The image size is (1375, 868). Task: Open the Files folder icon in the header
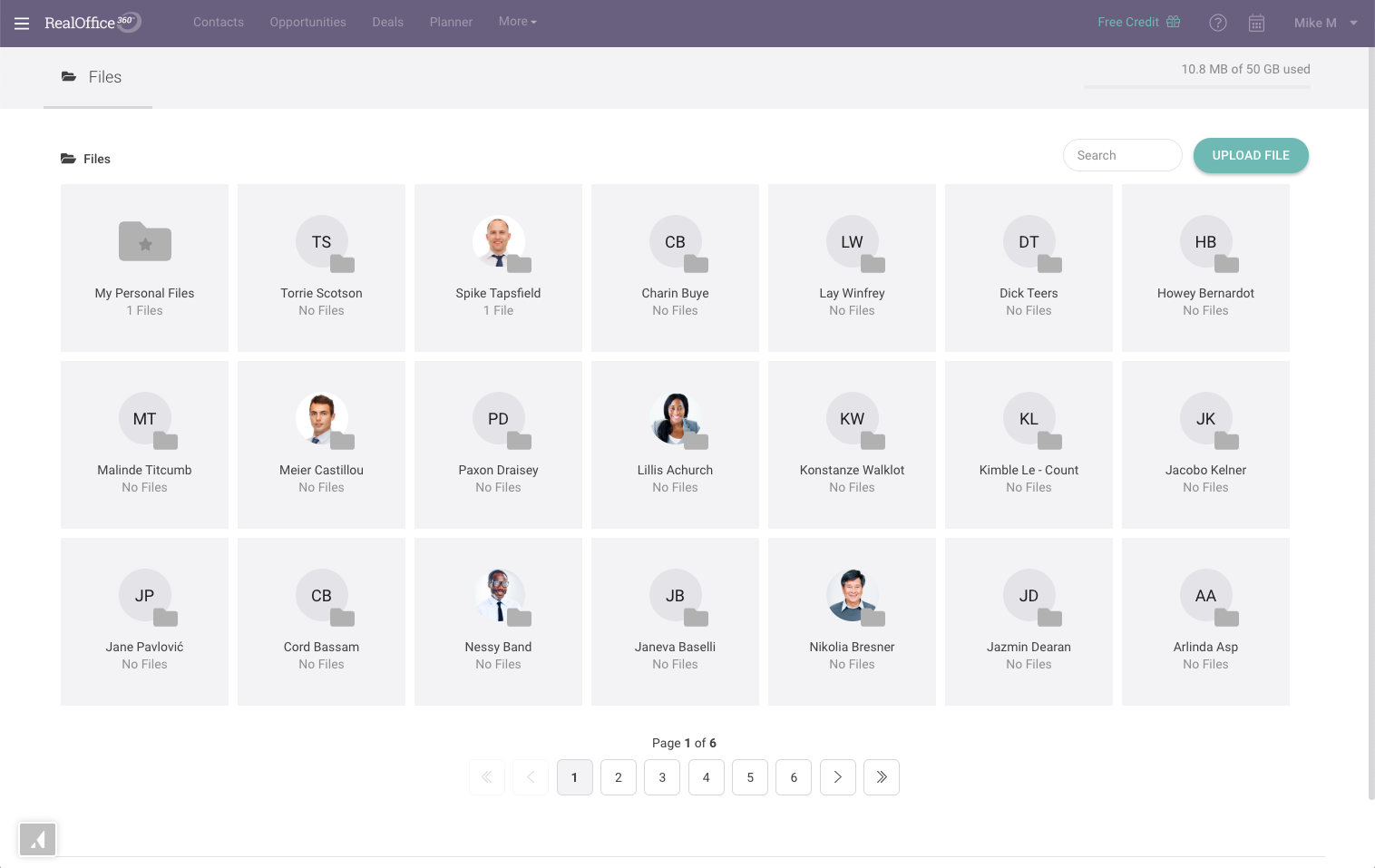70,76
